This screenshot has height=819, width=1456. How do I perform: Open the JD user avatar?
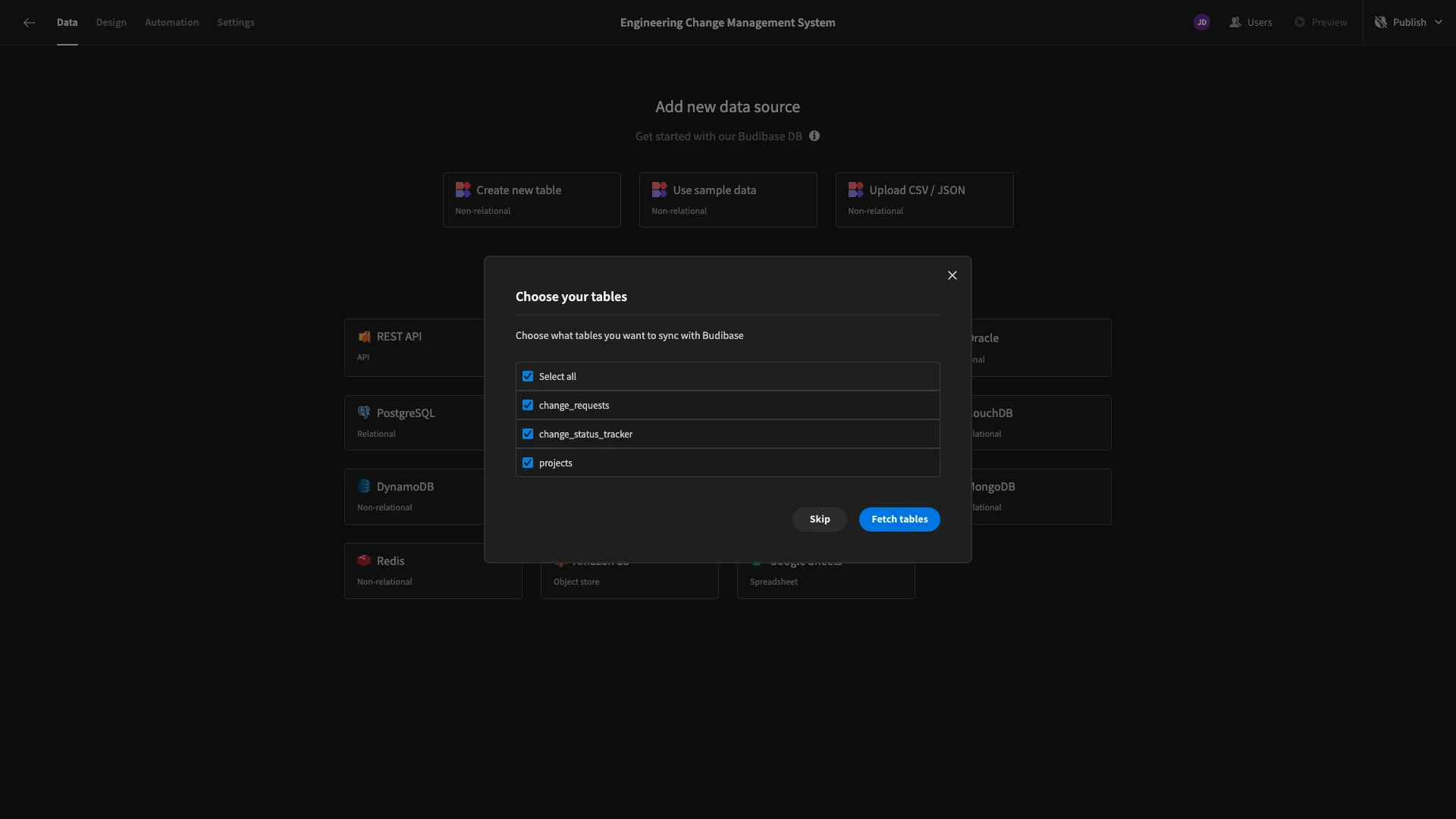[x=1201, y=22]
